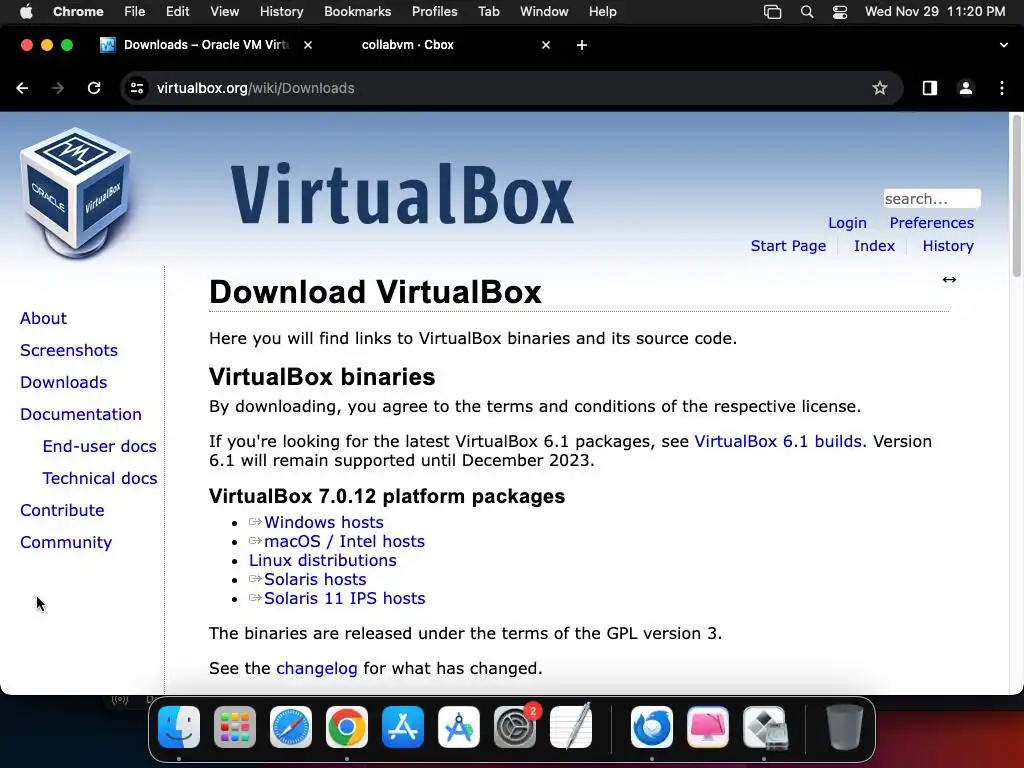Open Launchpad from the Dock

click(235, 727)
